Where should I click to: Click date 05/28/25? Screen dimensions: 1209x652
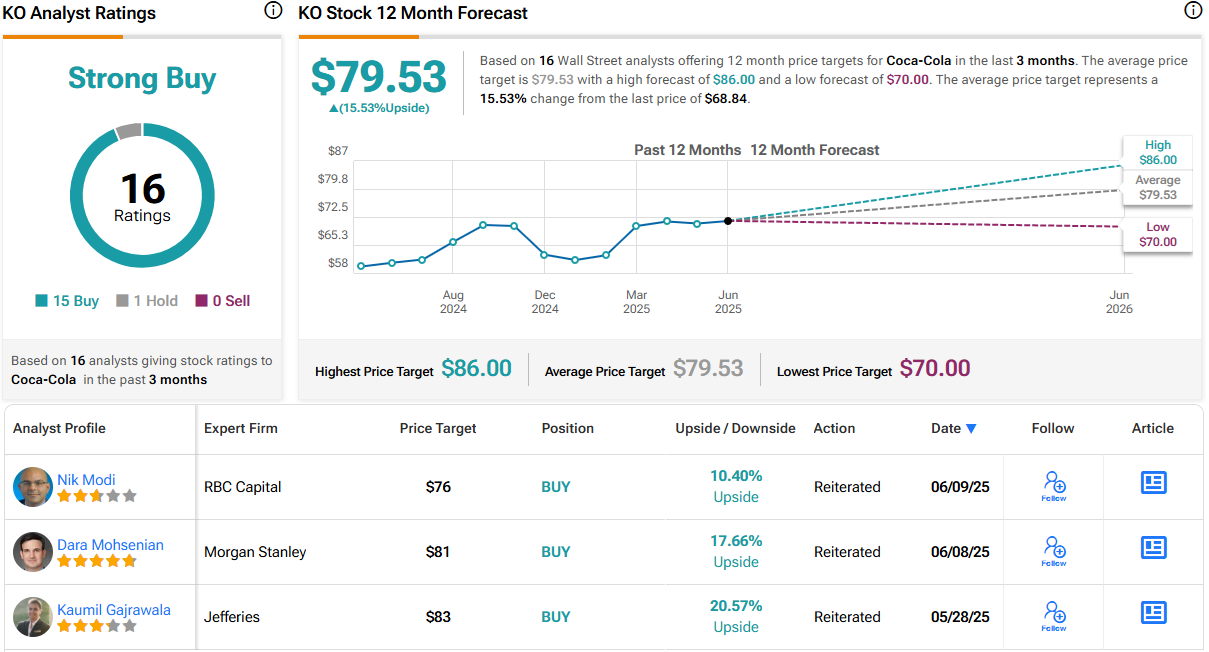(x=960, y=617)
